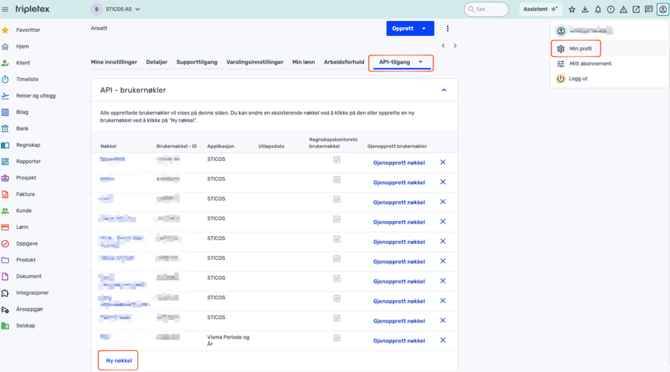Go to next employee arrow
Image resolution: width=670 pixels, height=372 pixels.
click(x=455, y=46)
